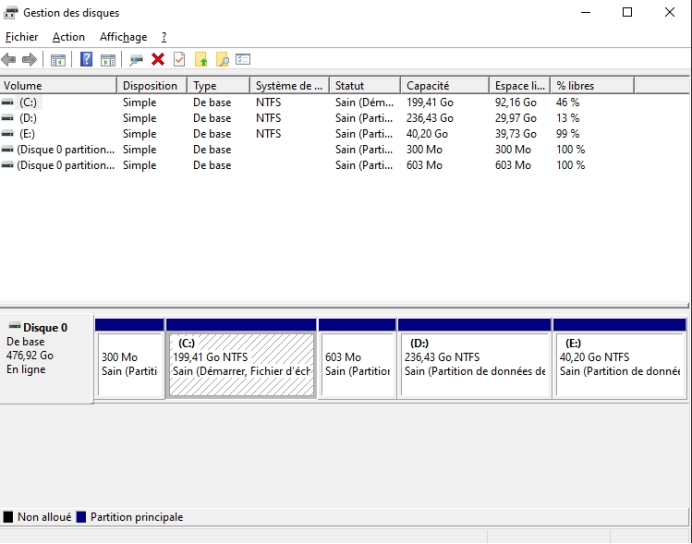Click the forward arrow toolbar icon

[x=27, y=60]
